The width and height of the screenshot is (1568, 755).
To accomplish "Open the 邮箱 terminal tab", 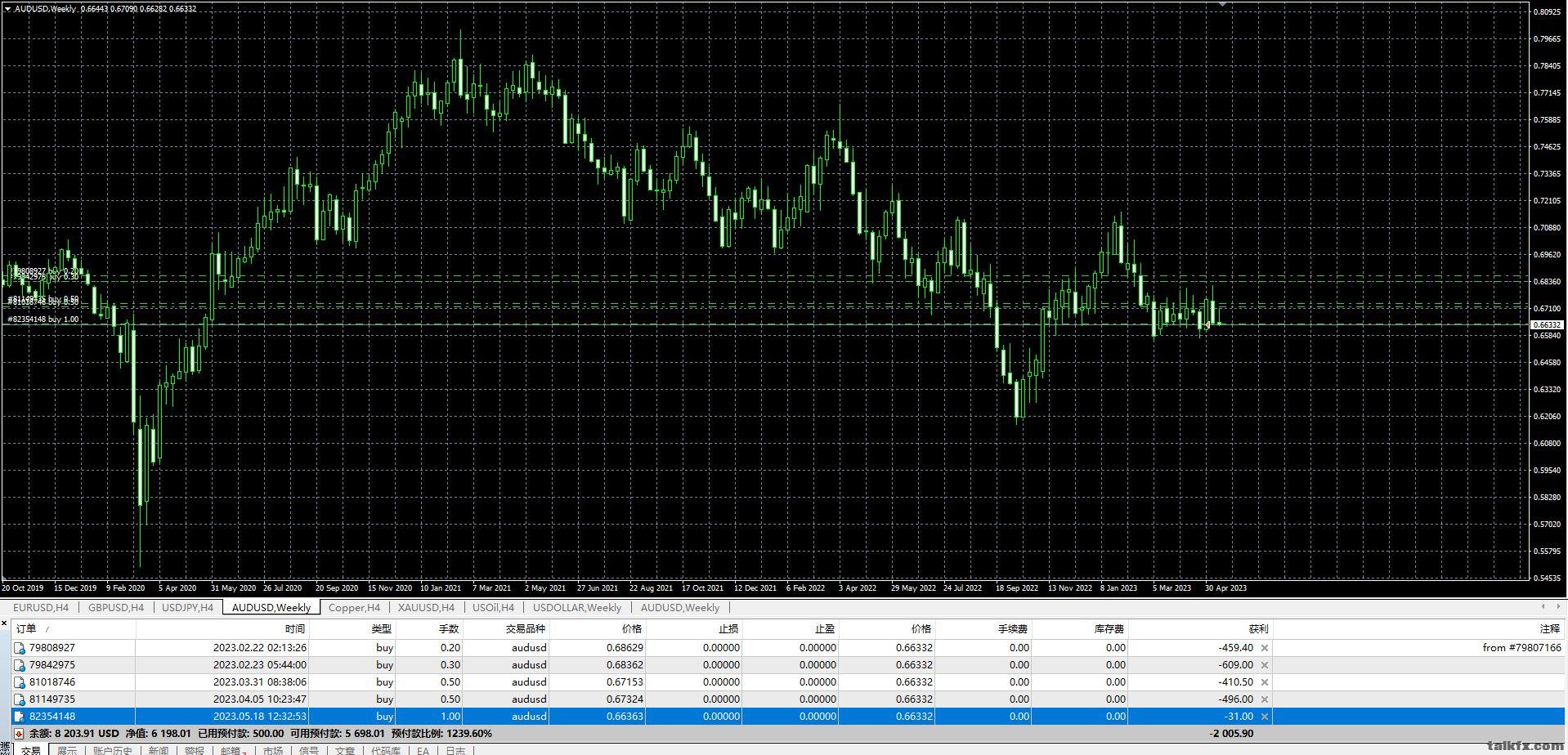I will [x=232, y=750].
